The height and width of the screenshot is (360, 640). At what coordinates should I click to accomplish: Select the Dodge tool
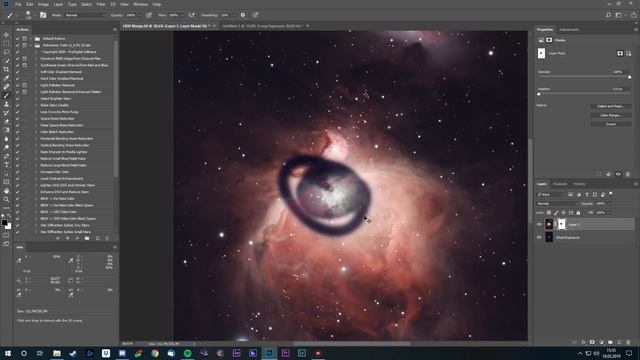pyautogui.click(x=6, y=147)
